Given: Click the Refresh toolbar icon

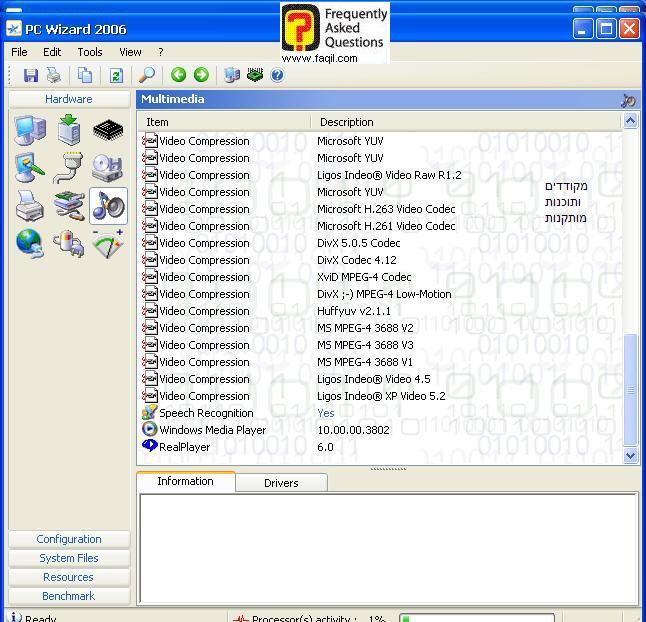Looking at the screenshot, I should 116,75.
